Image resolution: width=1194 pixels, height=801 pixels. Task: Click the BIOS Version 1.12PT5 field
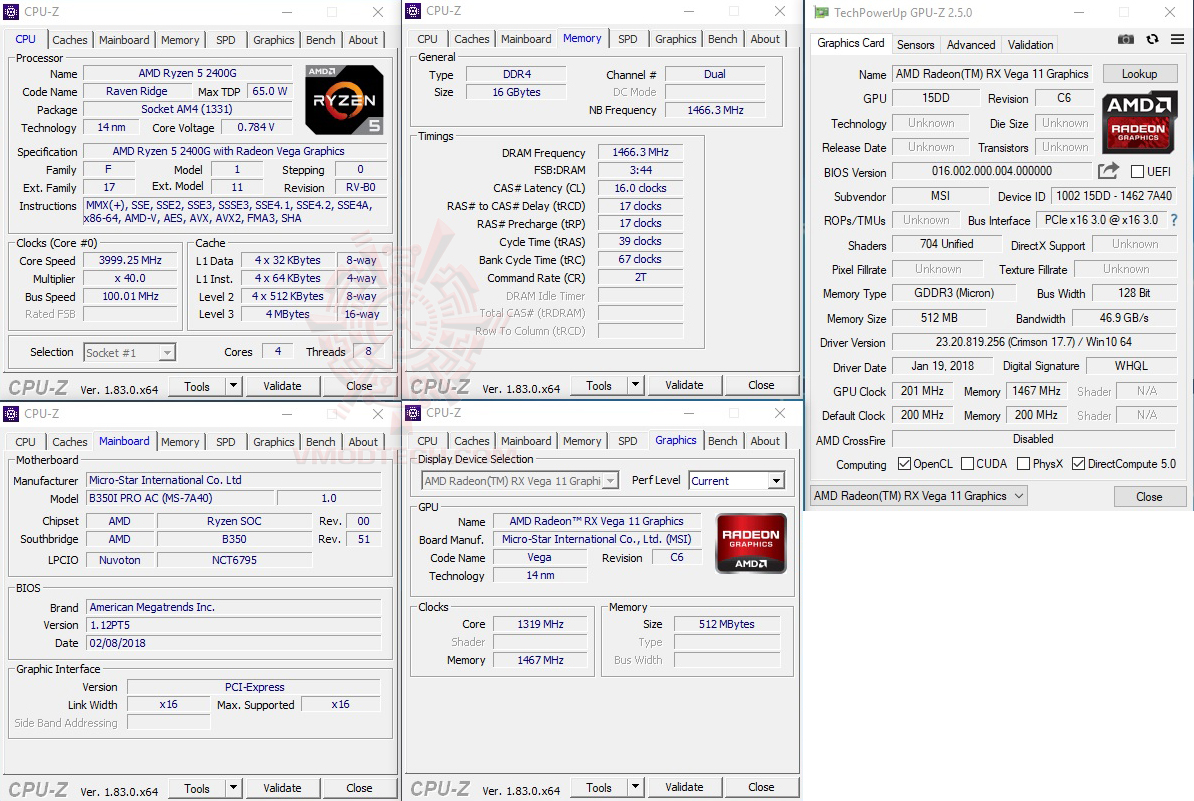[x=233, y=625]
